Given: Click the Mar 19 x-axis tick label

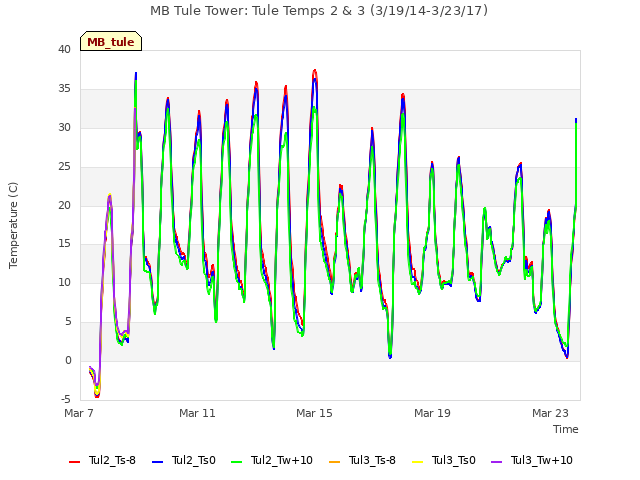Looking at the screenshot, I should tap(432, 413).
